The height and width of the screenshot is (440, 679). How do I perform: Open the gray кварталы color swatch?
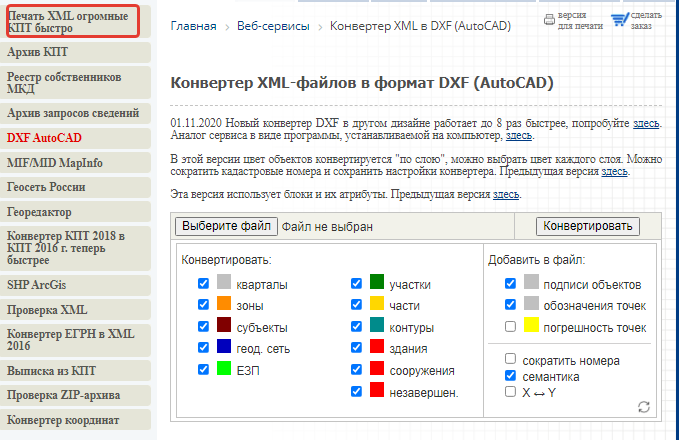[x=224, y=281]
